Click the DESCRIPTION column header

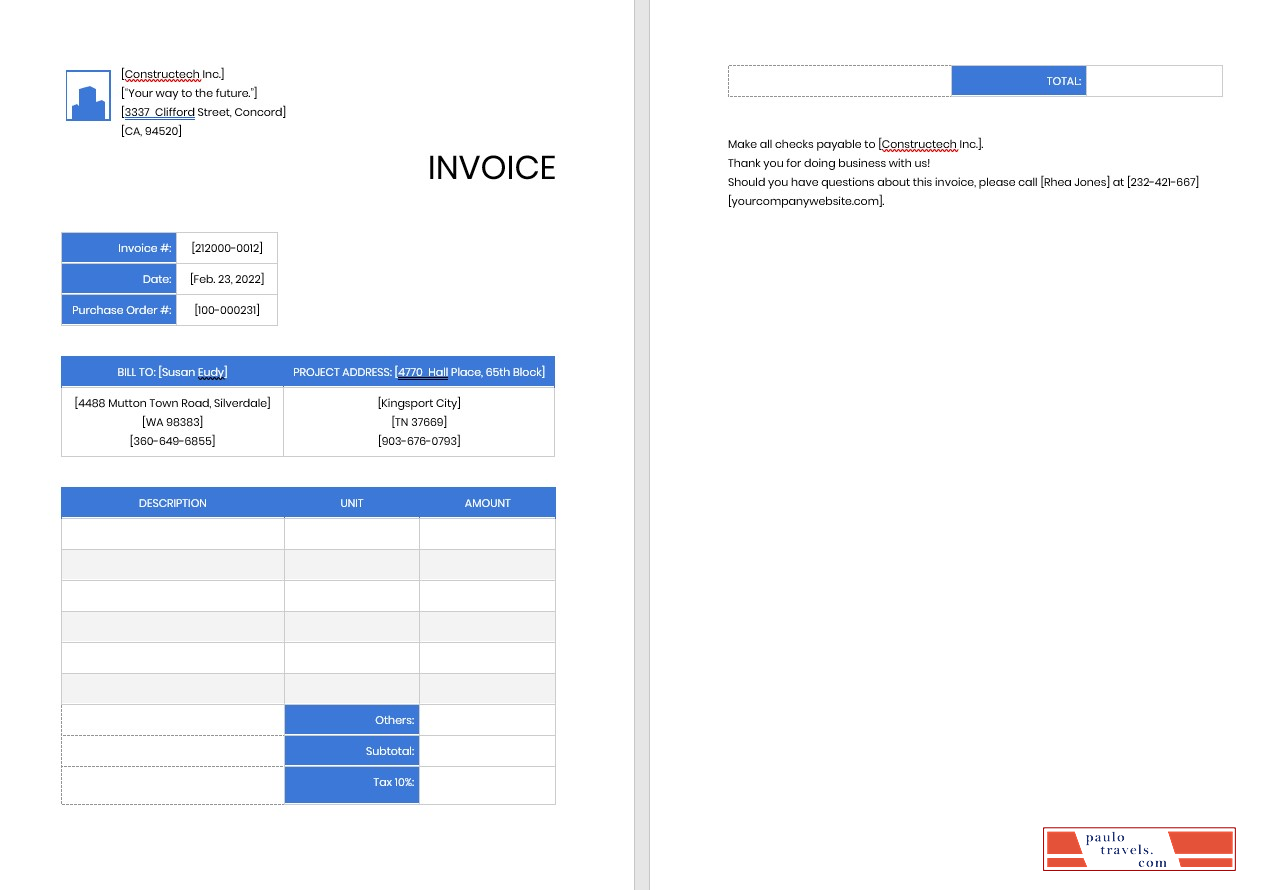pos(172,502)
